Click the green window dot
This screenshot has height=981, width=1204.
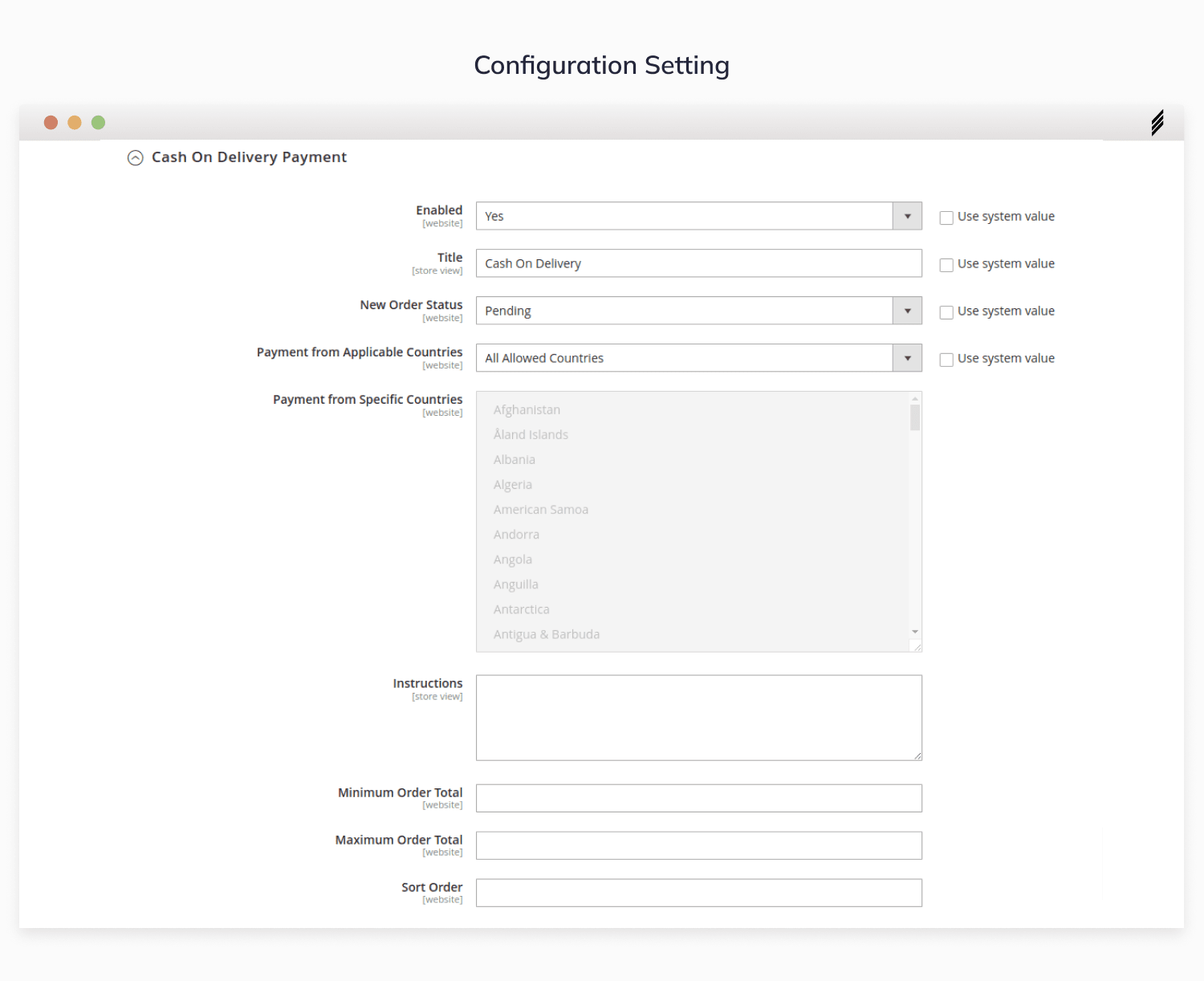click(99, 123)
